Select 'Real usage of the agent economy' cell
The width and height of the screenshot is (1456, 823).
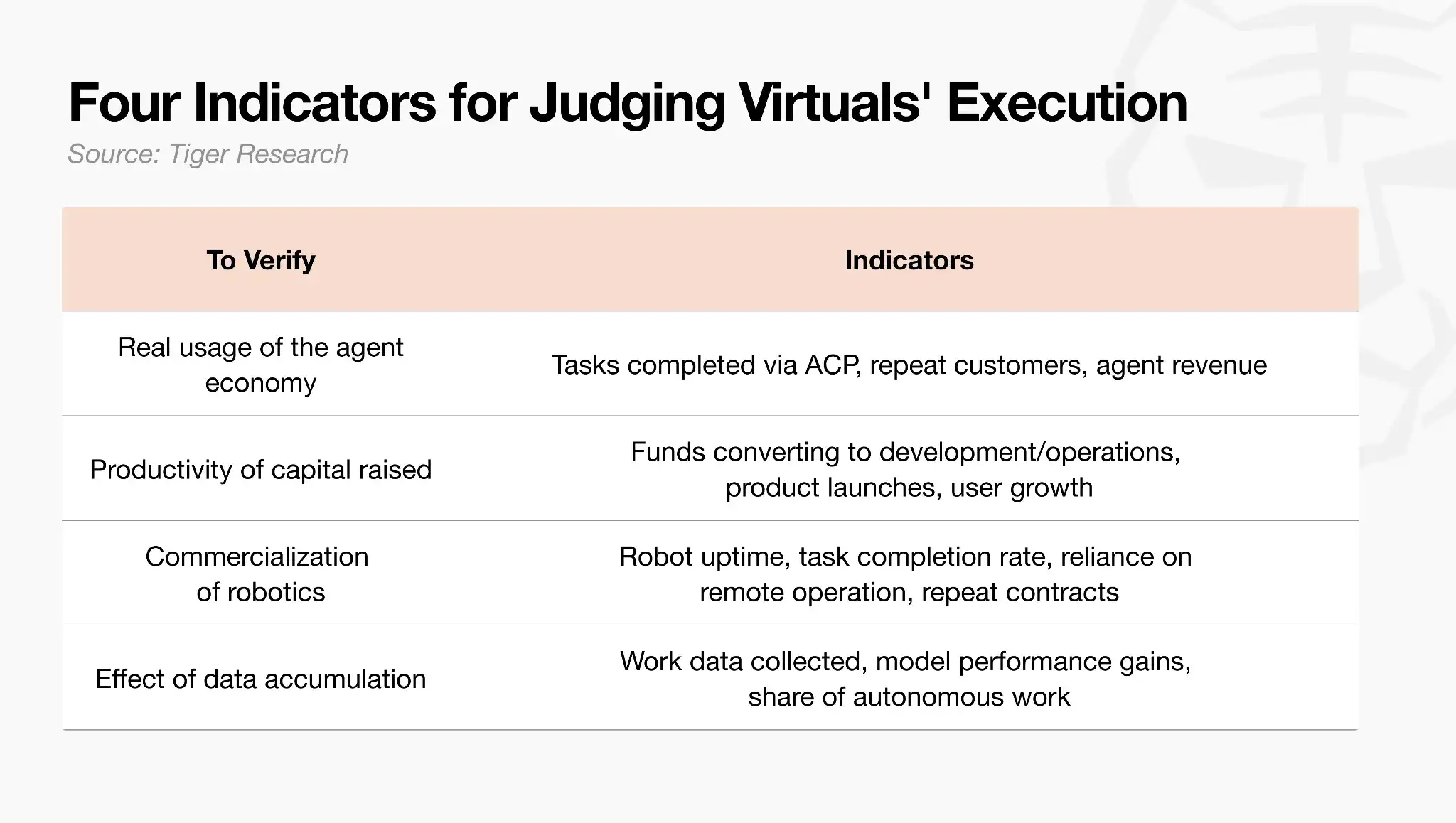tap(261, 365)
